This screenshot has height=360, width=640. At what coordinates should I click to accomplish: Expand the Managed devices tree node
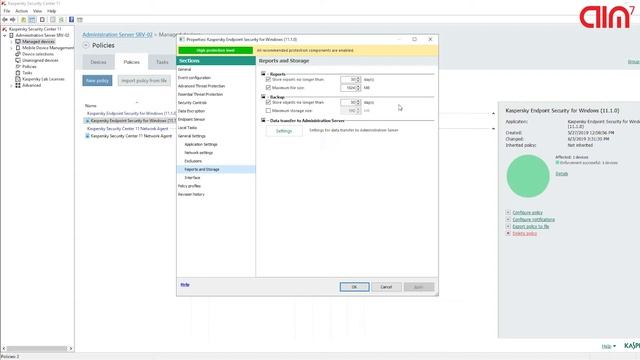pyautogui.click(x=11, y=42)
